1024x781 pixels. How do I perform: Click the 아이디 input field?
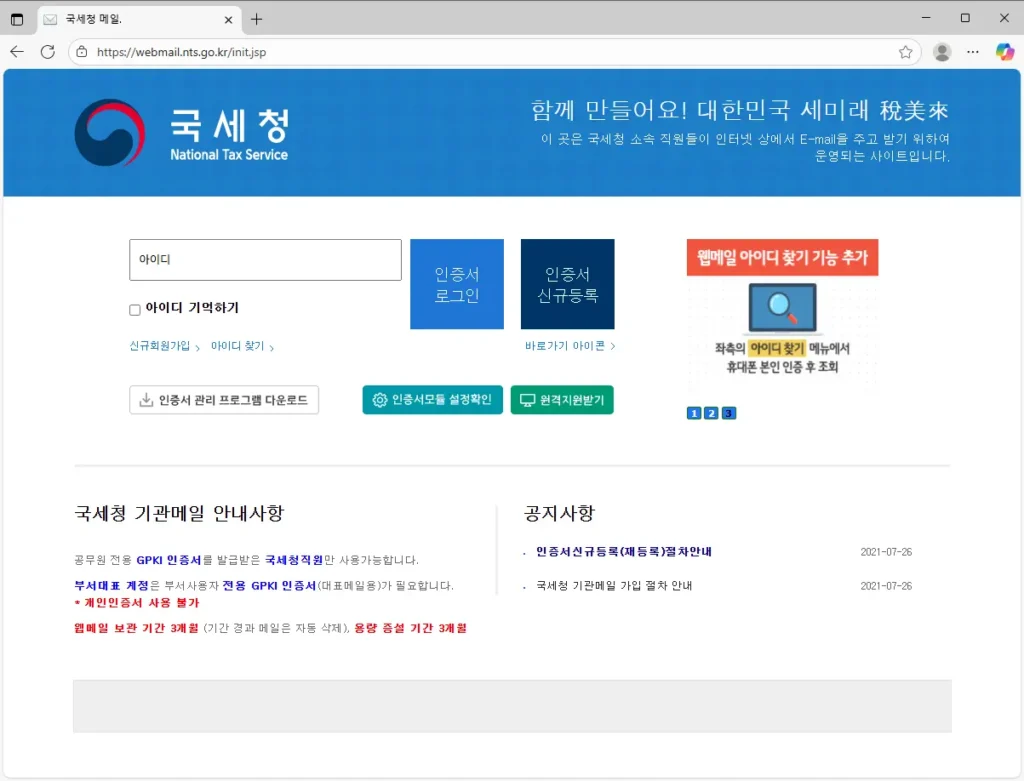(x=264, y=259)
